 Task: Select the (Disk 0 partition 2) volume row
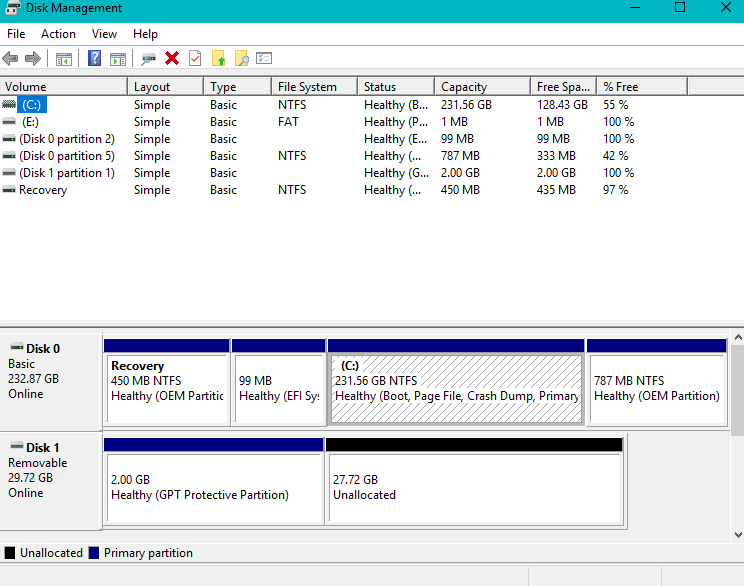(x=67, y=139)
